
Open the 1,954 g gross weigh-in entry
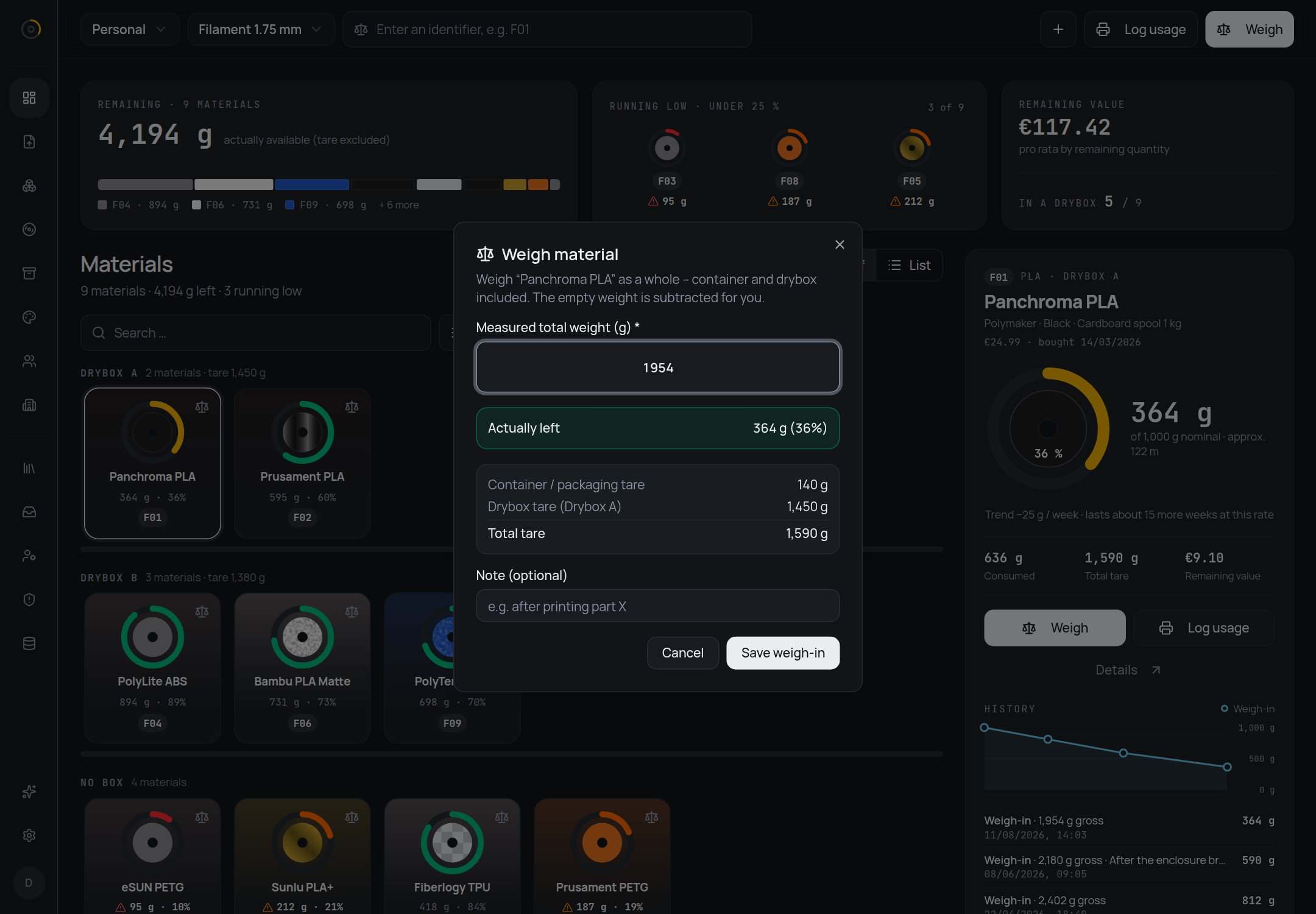click(1129, 827)
